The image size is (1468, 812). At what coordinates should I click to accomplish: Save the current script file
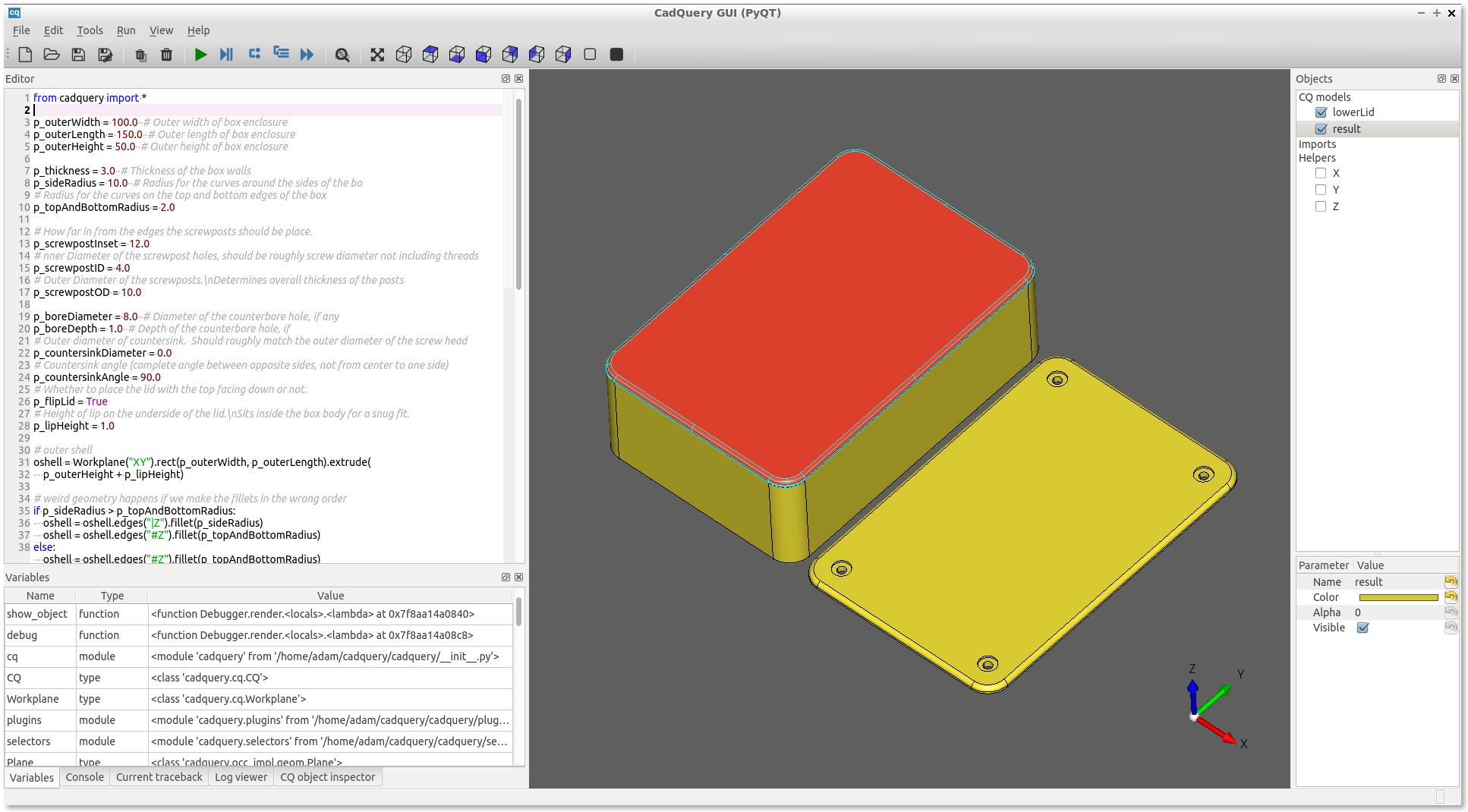coord(78,54)
